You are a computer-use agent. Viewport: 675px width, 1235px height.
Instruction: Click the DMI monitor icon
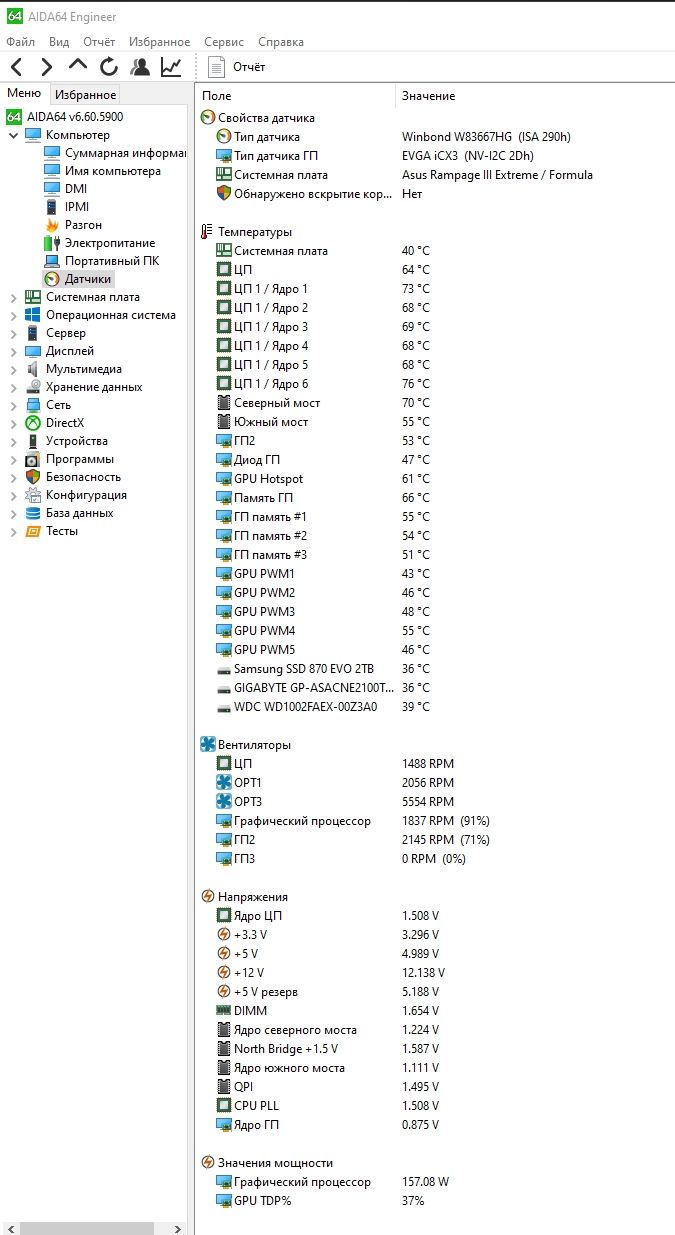[52, 189]
